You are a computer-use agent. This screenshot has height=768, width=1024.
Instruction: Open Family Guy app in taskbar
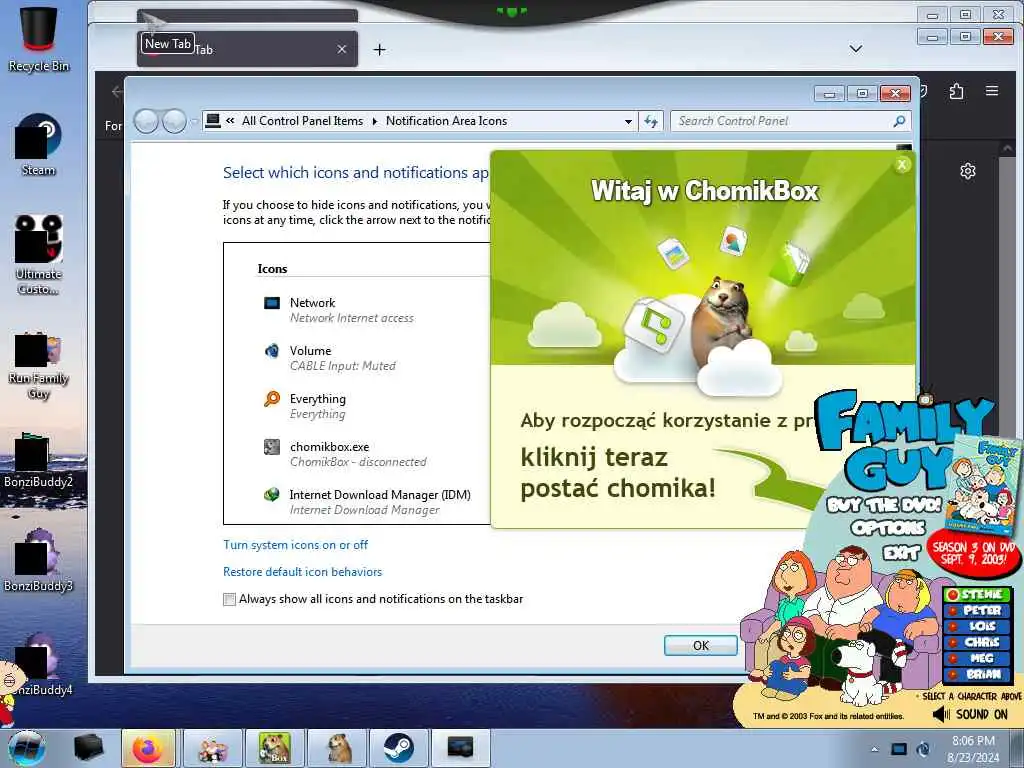[212, 748]
